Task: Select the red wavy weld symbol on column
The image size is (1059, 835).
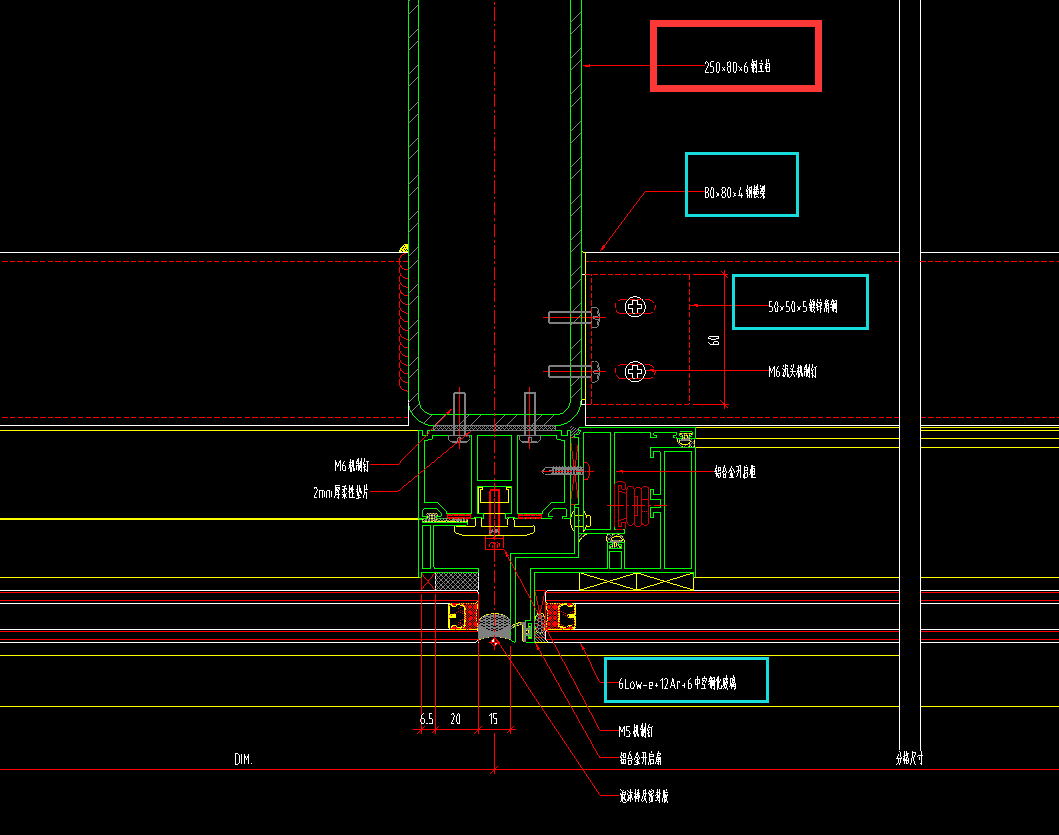Action: click(x=403, y=318)
